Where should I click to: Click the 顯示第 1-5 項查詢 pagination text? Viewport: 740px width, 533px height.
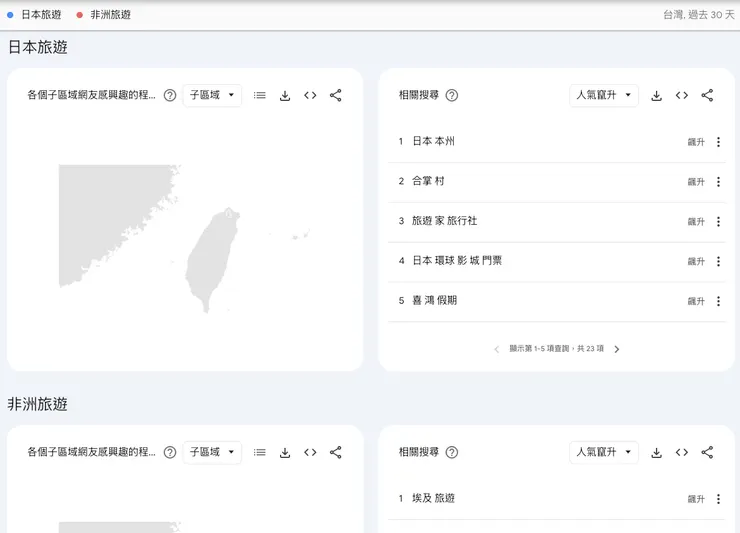pos(556,349)
